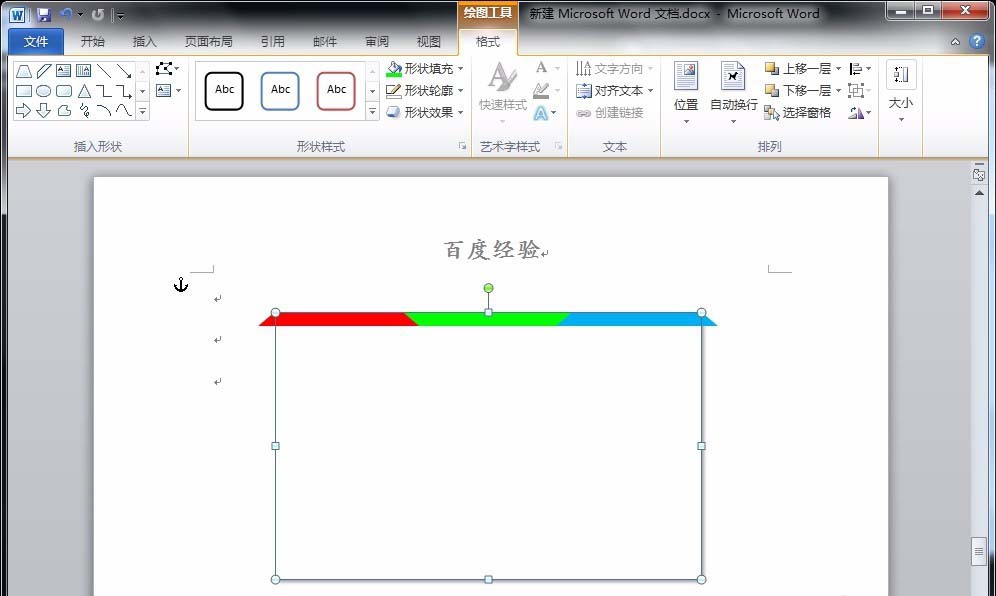Open the 选择窗格 selection pane
Image resolution: width=996 pixels, height=596 pixels.
(798, 112)
